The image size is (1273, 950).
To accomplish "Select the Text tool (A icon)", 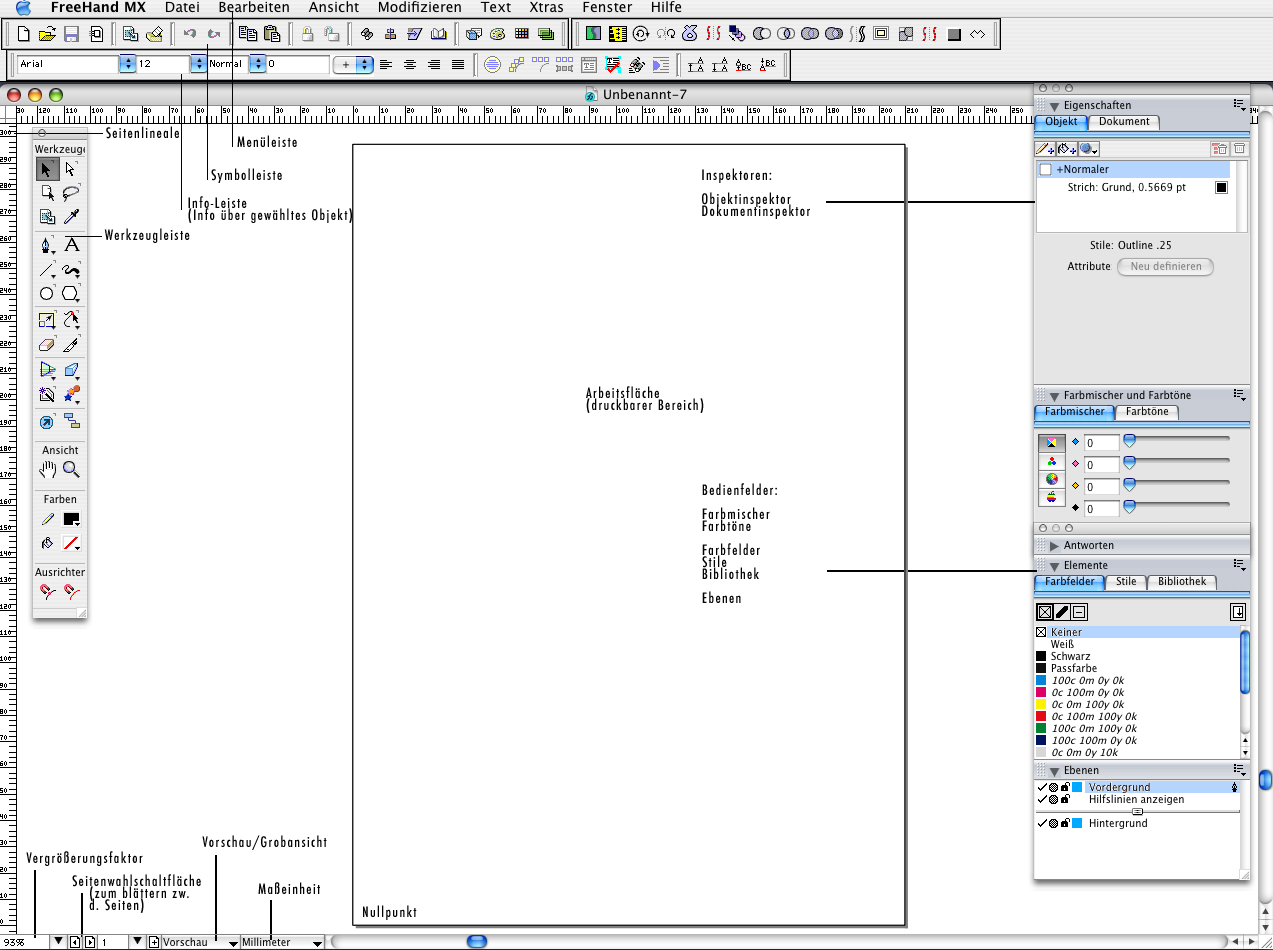I will pos(72,245).
